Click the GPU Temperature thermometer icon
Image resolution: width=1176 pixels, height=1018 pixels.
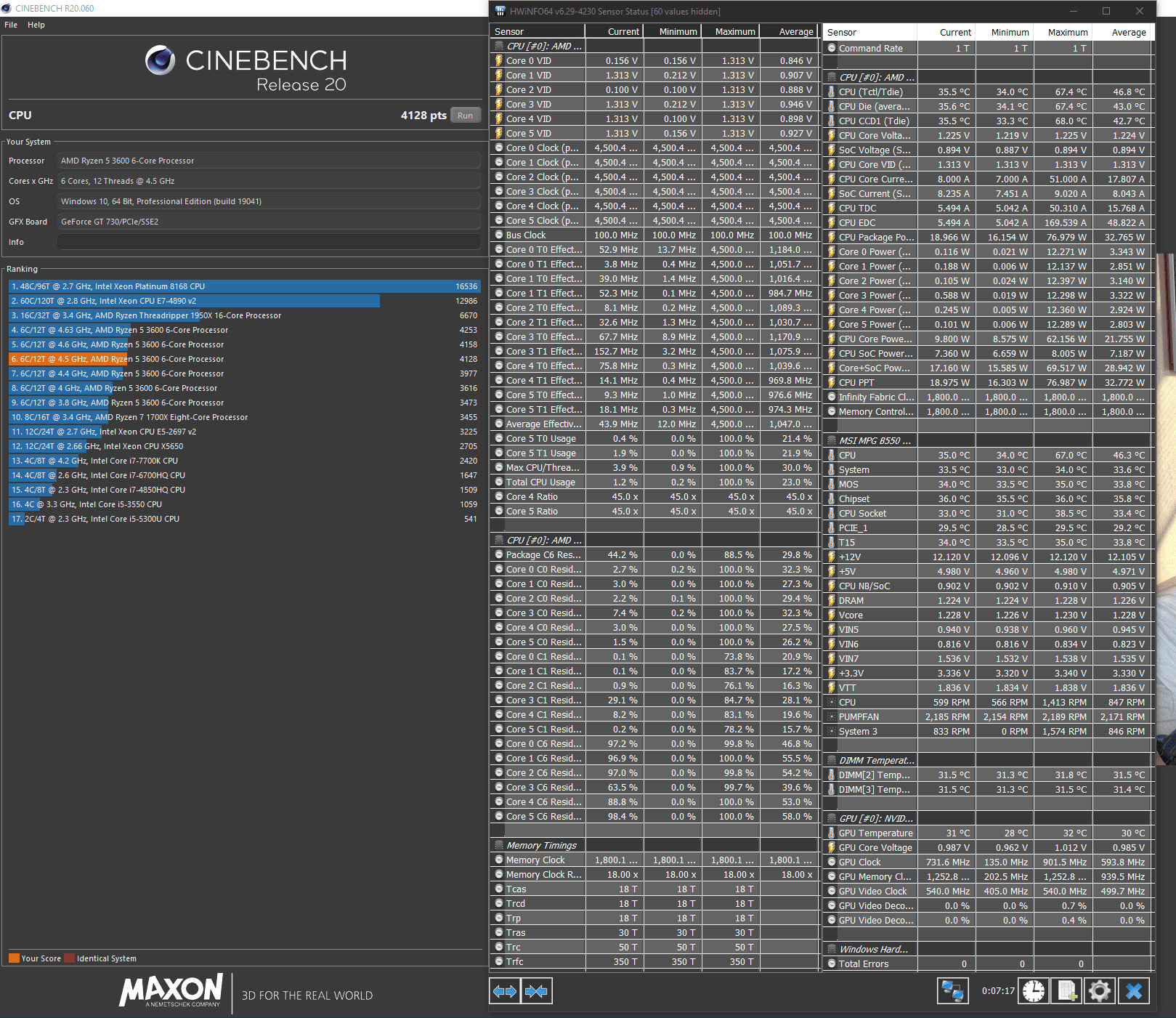[832, 833]
